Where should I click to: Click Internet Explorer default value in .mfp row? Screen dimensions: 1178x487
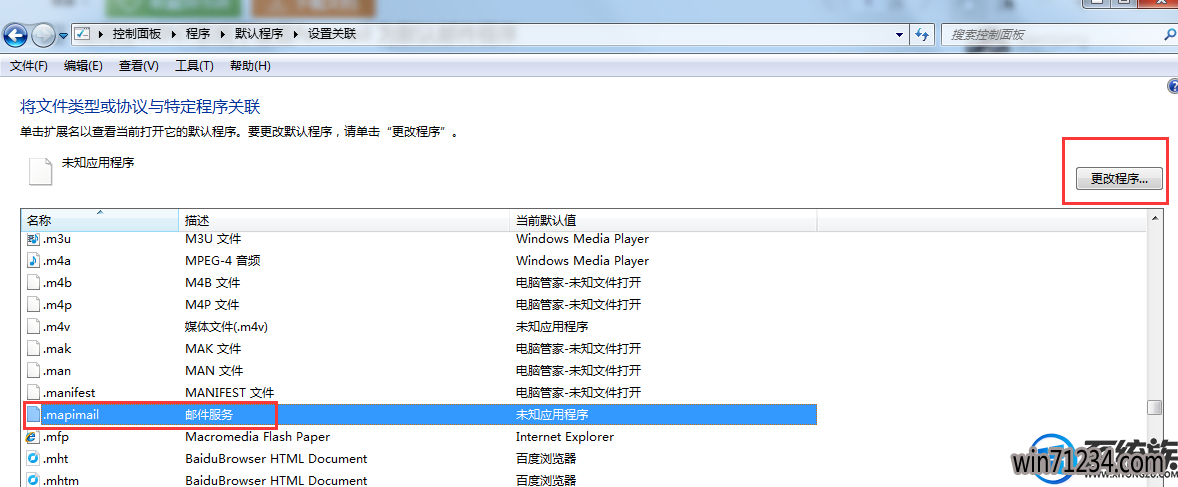pyautogui.click(x=565, y=437)
